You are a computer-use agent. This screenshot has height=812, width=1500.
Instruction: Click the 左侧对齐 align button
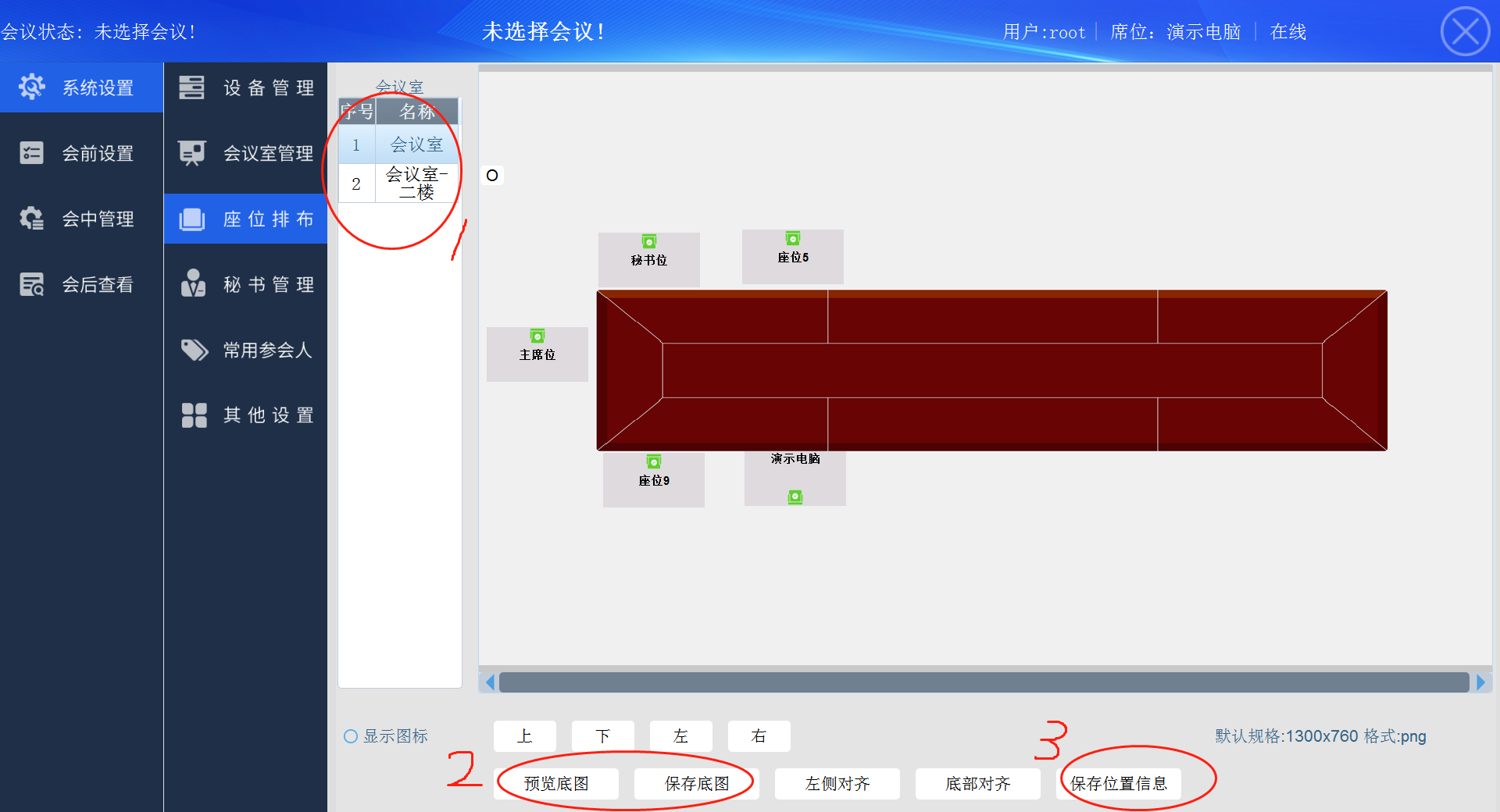coord(837,783)
